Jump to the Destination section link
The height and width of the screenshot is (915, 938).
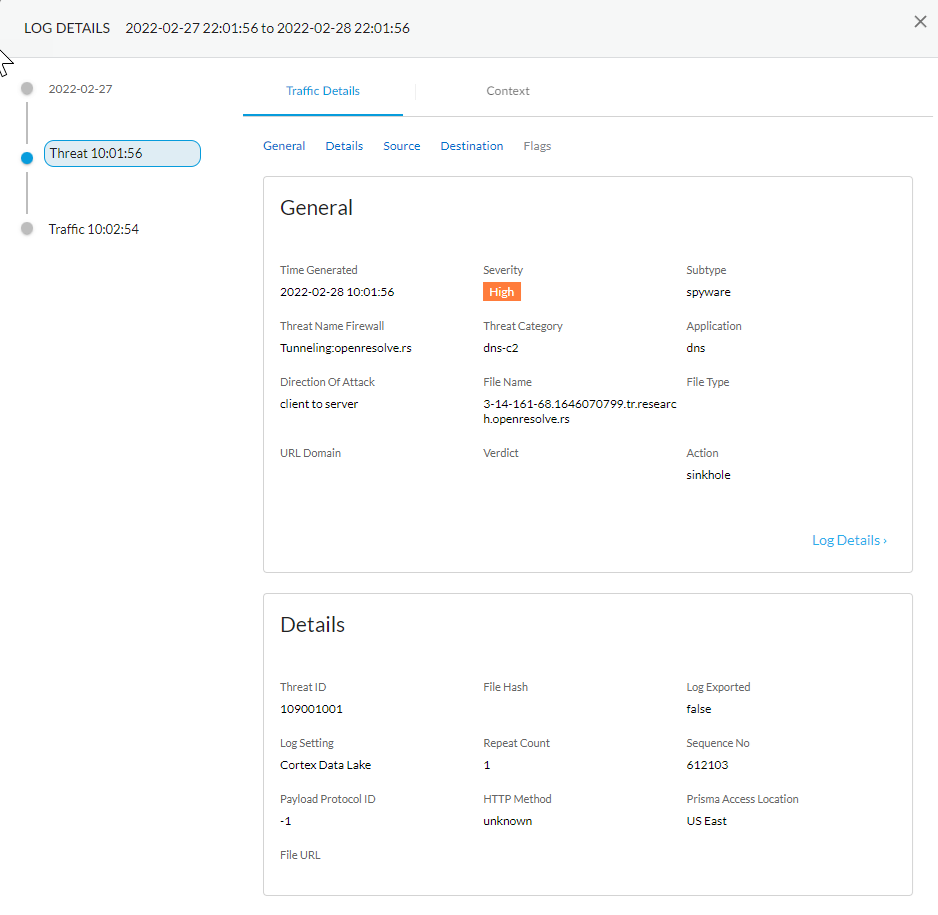pyautogui.click(x=471, y=146)
